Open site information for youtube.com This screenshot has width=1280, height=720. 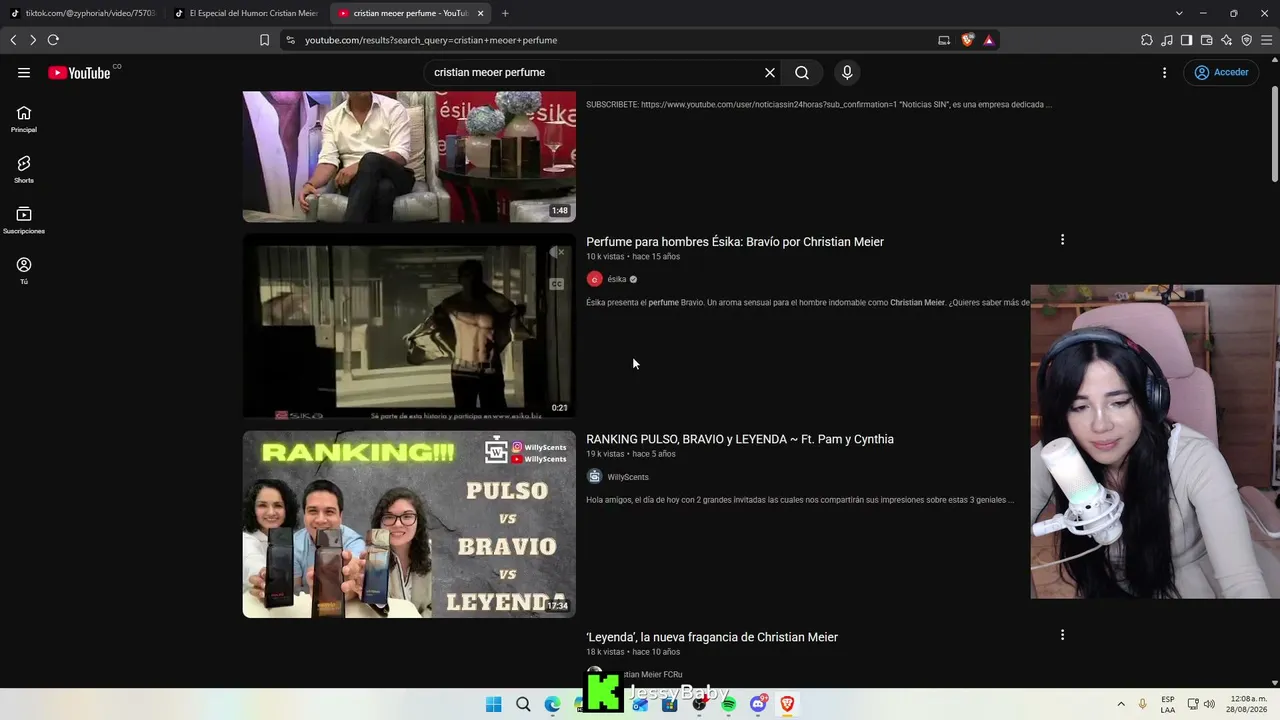(x=290, y=40)
